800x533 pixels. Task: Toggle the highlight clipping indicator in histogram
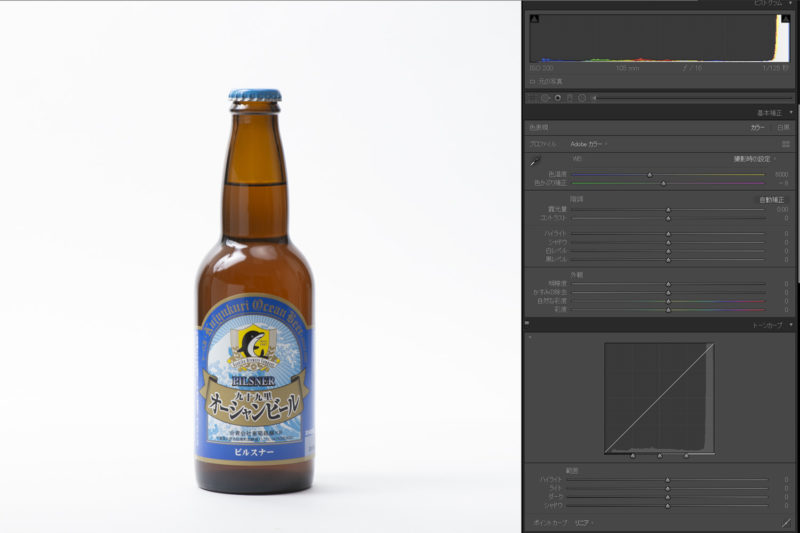pyautogui.click(x=786, y=19)
